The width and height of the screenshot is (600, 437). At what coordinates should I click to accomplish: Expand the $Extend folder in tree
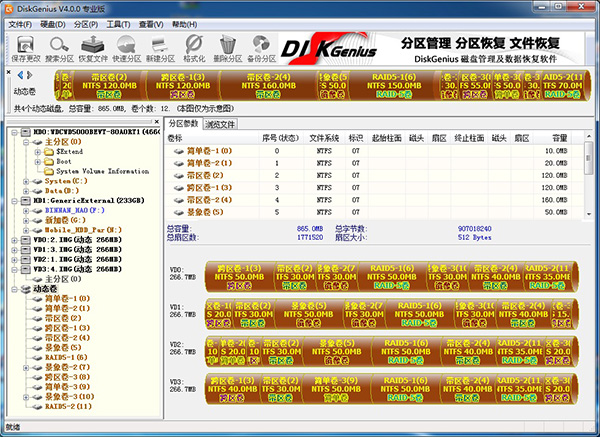pos(37,151)
